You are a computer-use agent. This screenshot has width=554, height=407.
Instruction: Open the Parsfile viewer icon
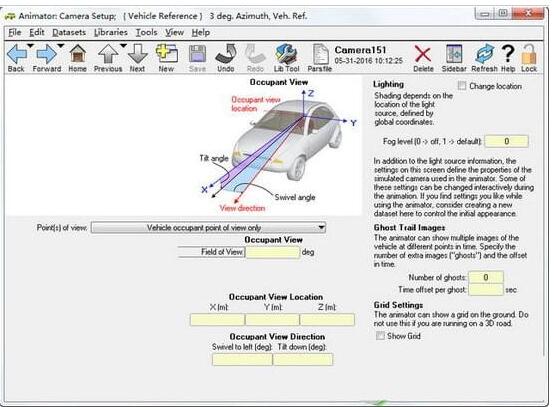pyautogui.click(x=320, y=54)
